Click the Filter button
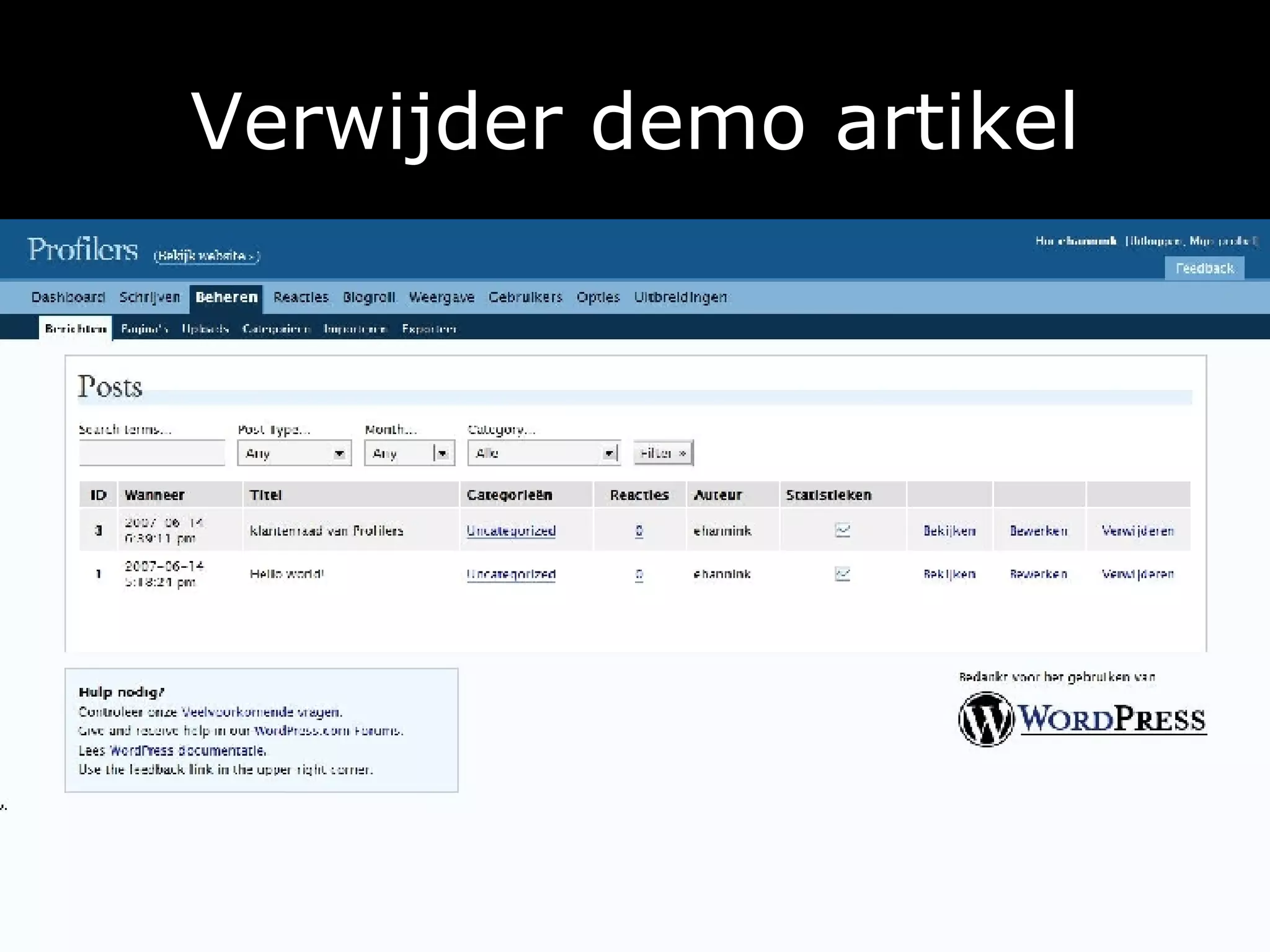This screenshot has height=952, width=1270. click(663, 453)
